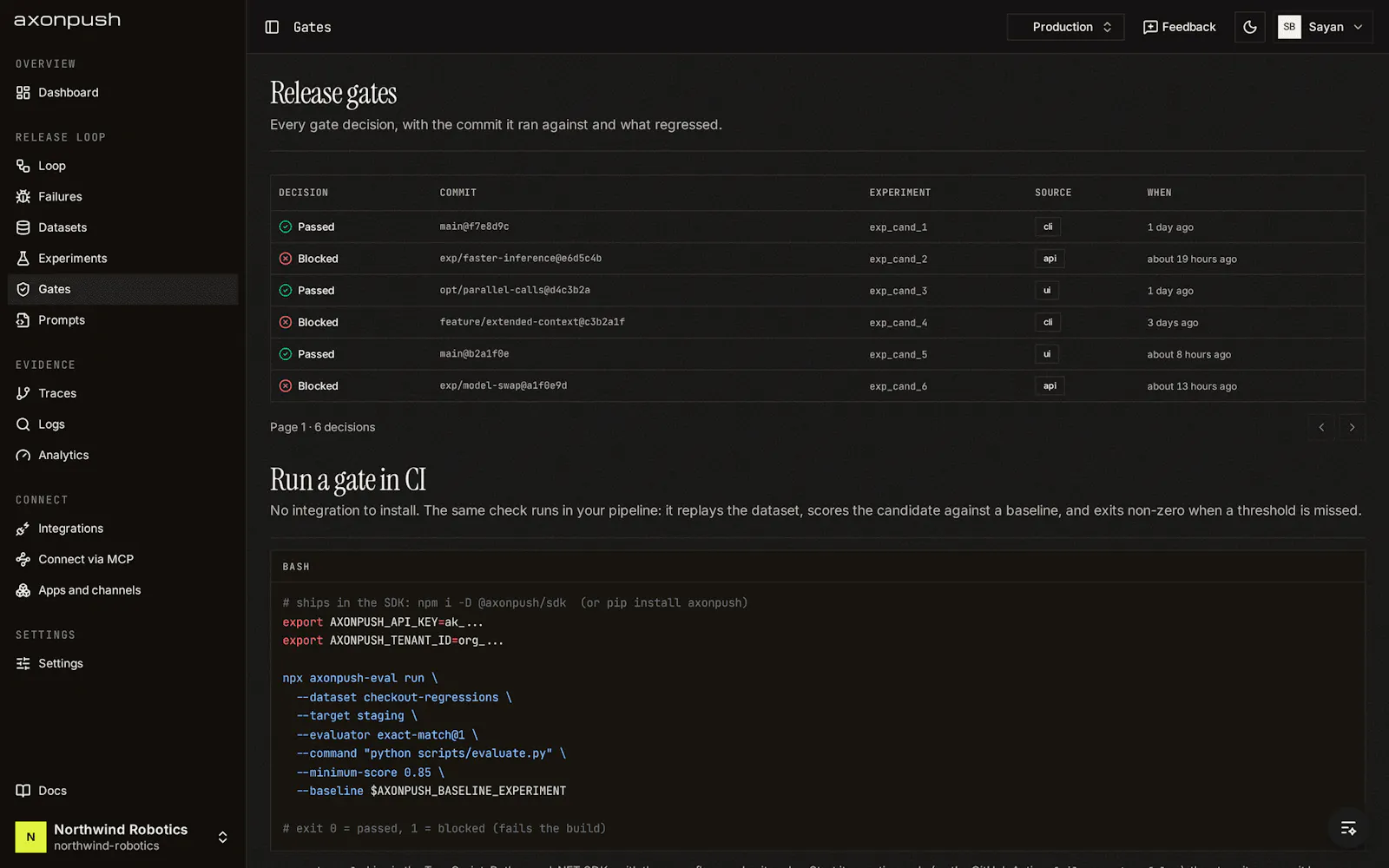
Task: Click the axonpush logo
Action: coord(68,20)
